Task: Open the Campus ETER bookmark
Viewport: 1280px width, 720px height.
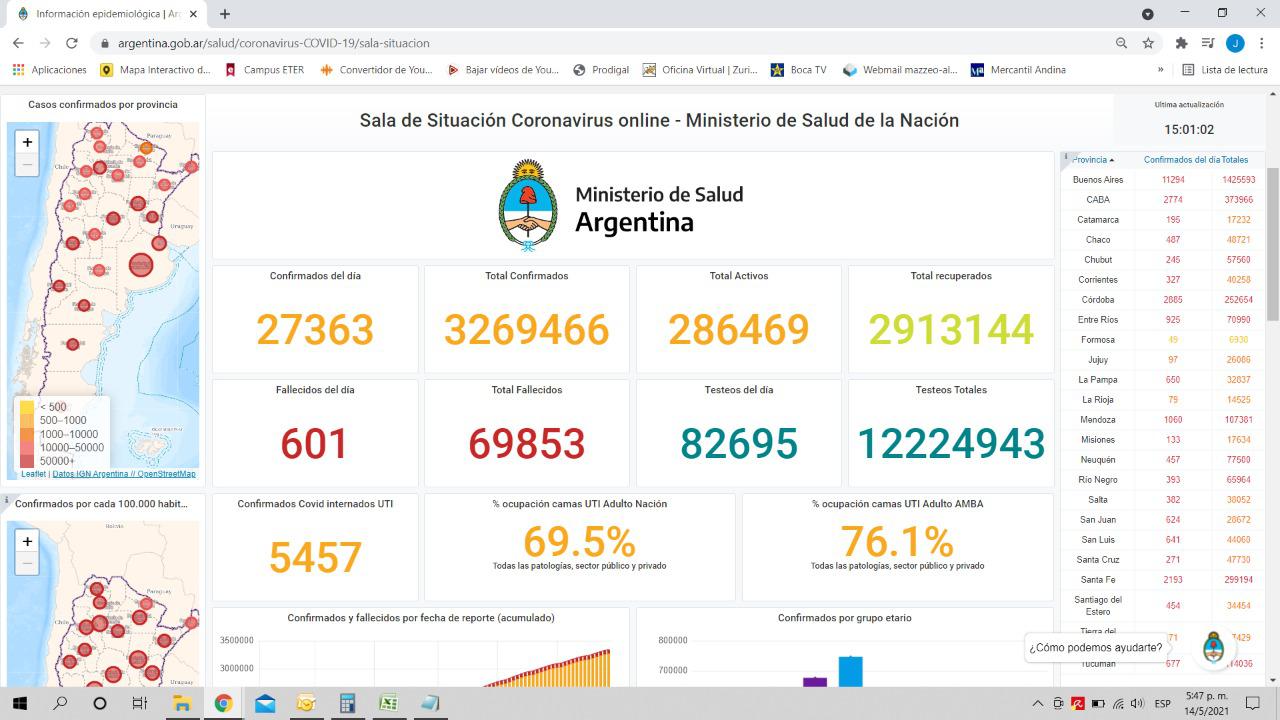Action: (265, 70)
